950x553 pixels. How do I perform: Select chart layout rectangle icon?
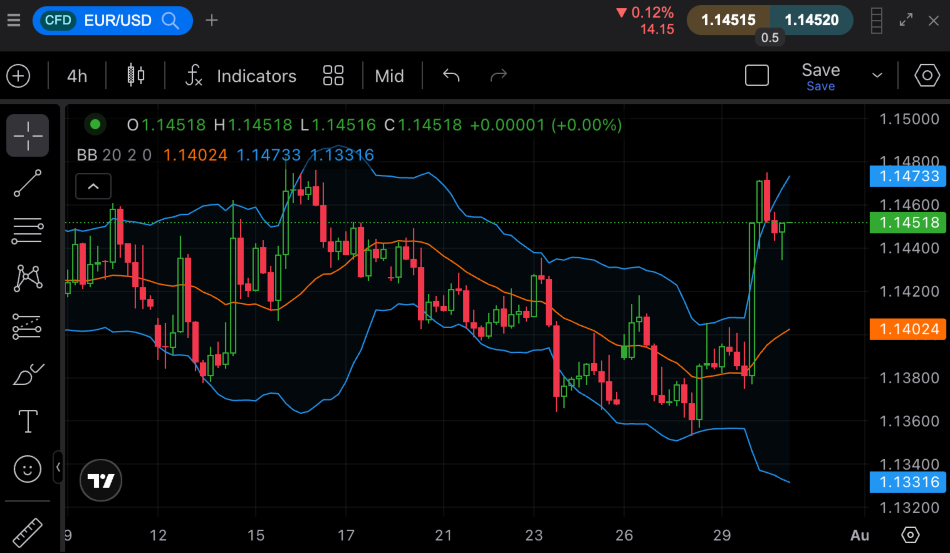757,76
